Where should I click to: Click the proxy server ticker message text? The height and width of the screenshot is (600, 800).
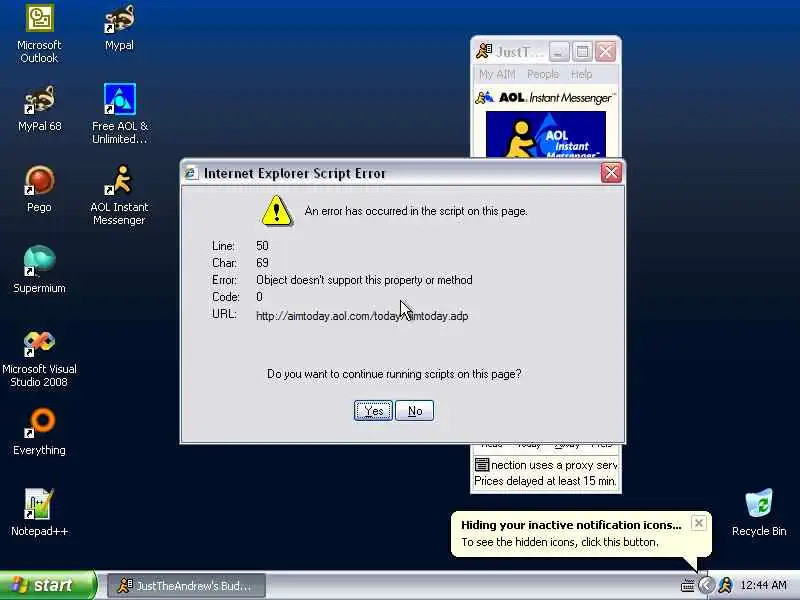point(554,465)
